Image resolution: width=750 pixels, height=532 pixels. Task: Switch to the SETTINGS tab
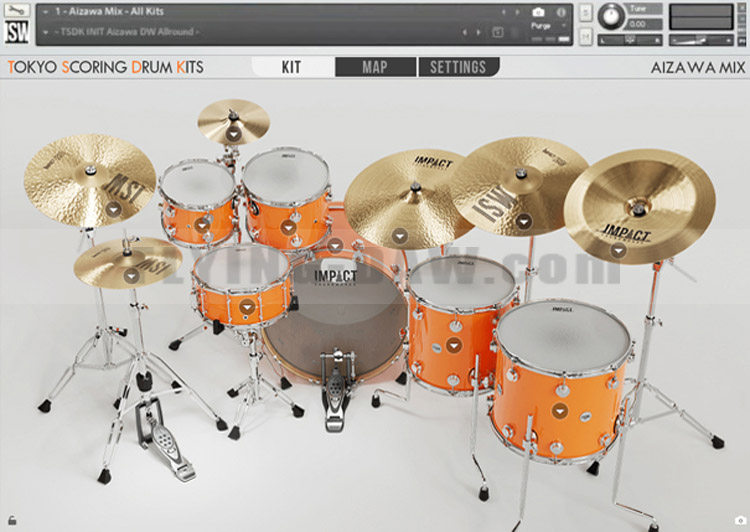tap(459, 67)
